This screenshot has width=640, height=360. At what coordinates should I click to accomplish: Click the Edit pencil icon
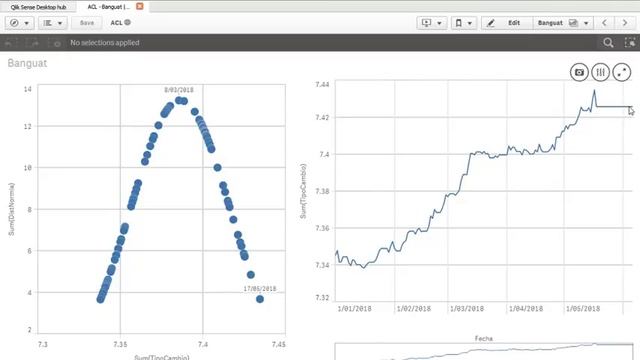click(491, 23)
